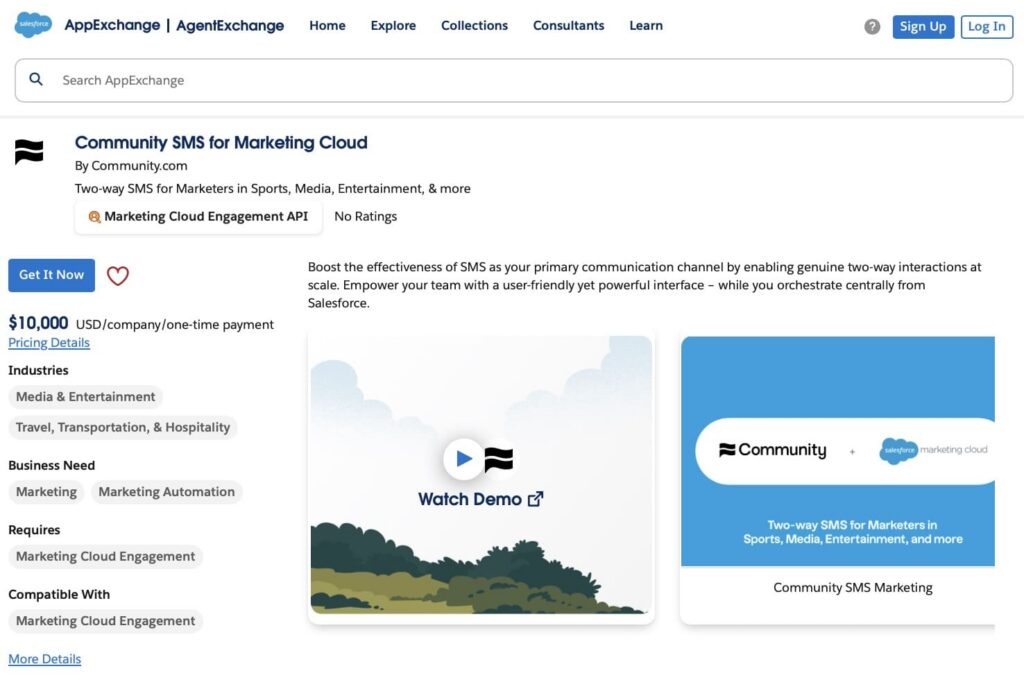The width and height of the screenshot is (1024, 680).
Task: Click the external link icon beside Watch Demo
Action: pos(536,499)
